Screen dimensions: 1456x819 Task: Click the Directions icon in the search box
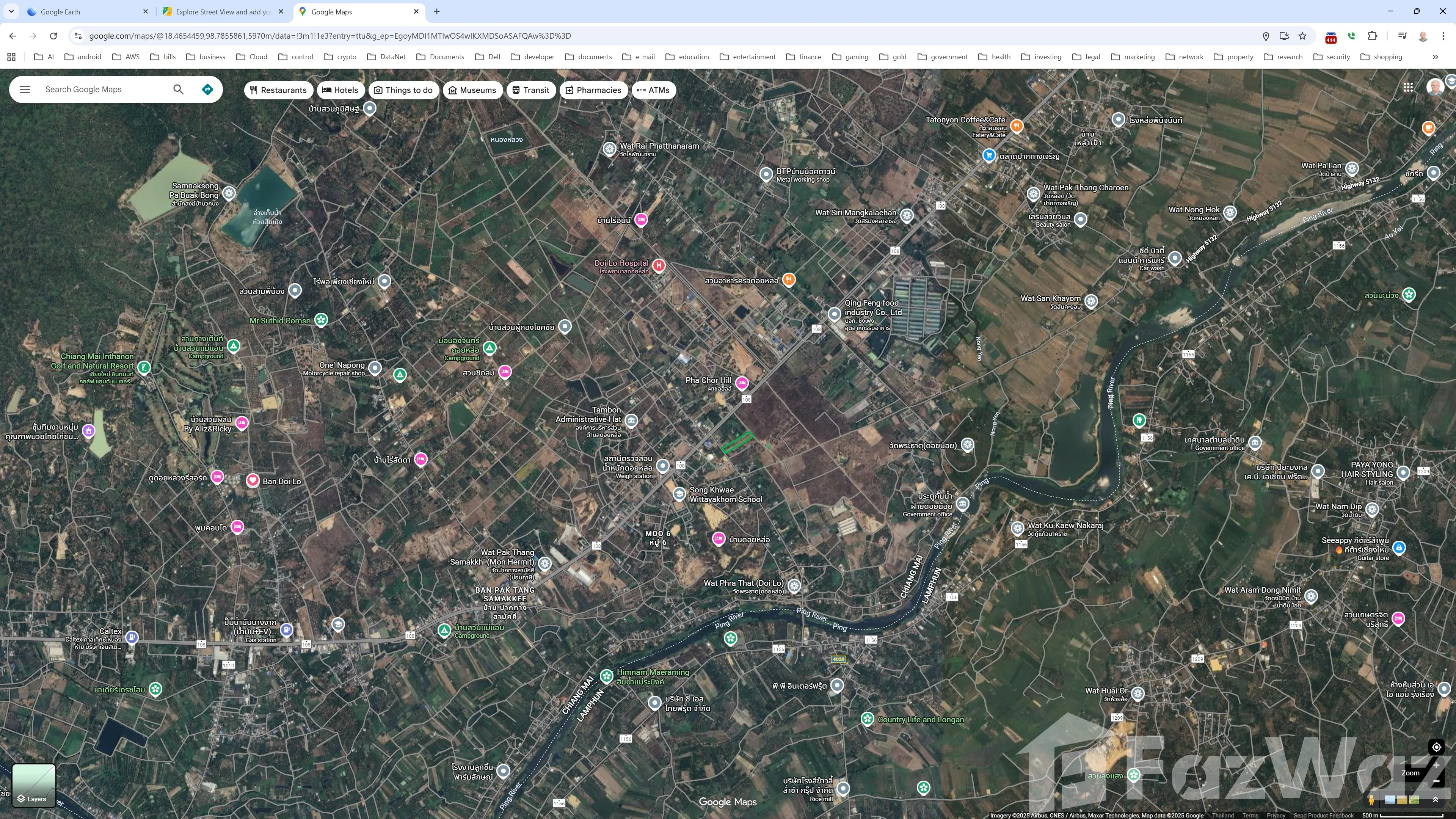[207, 89]
